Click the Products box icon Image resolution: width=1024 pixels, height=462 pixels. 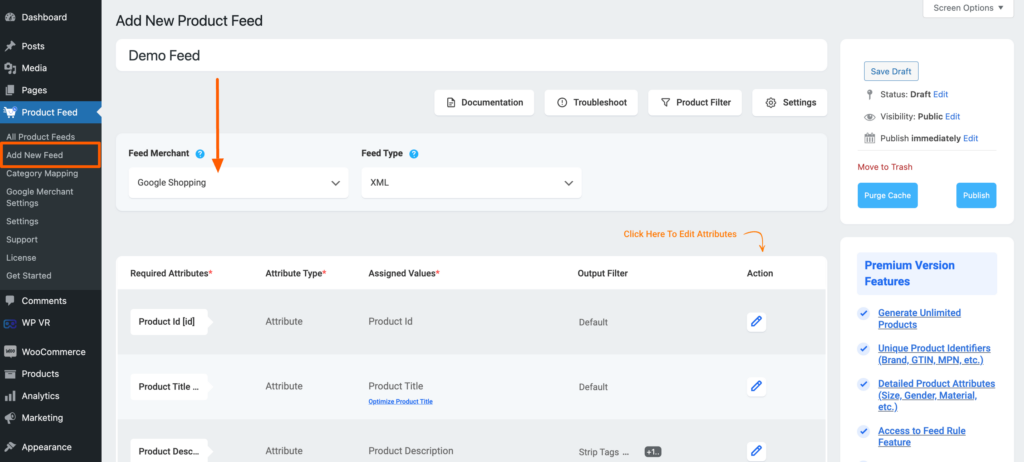point(10,374)
